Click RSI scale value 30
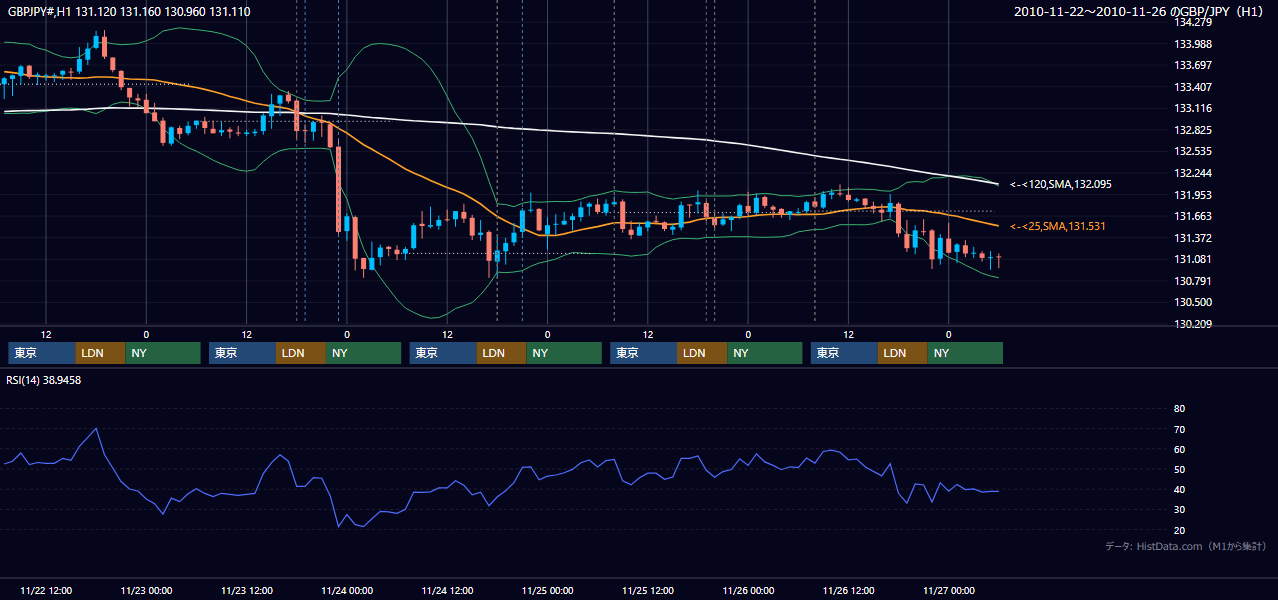 coord(1179,510)
